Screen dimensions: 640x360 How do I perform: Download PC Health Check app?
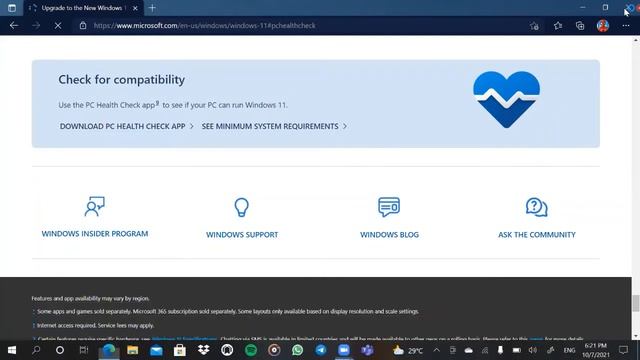click(x=122, y=126)
